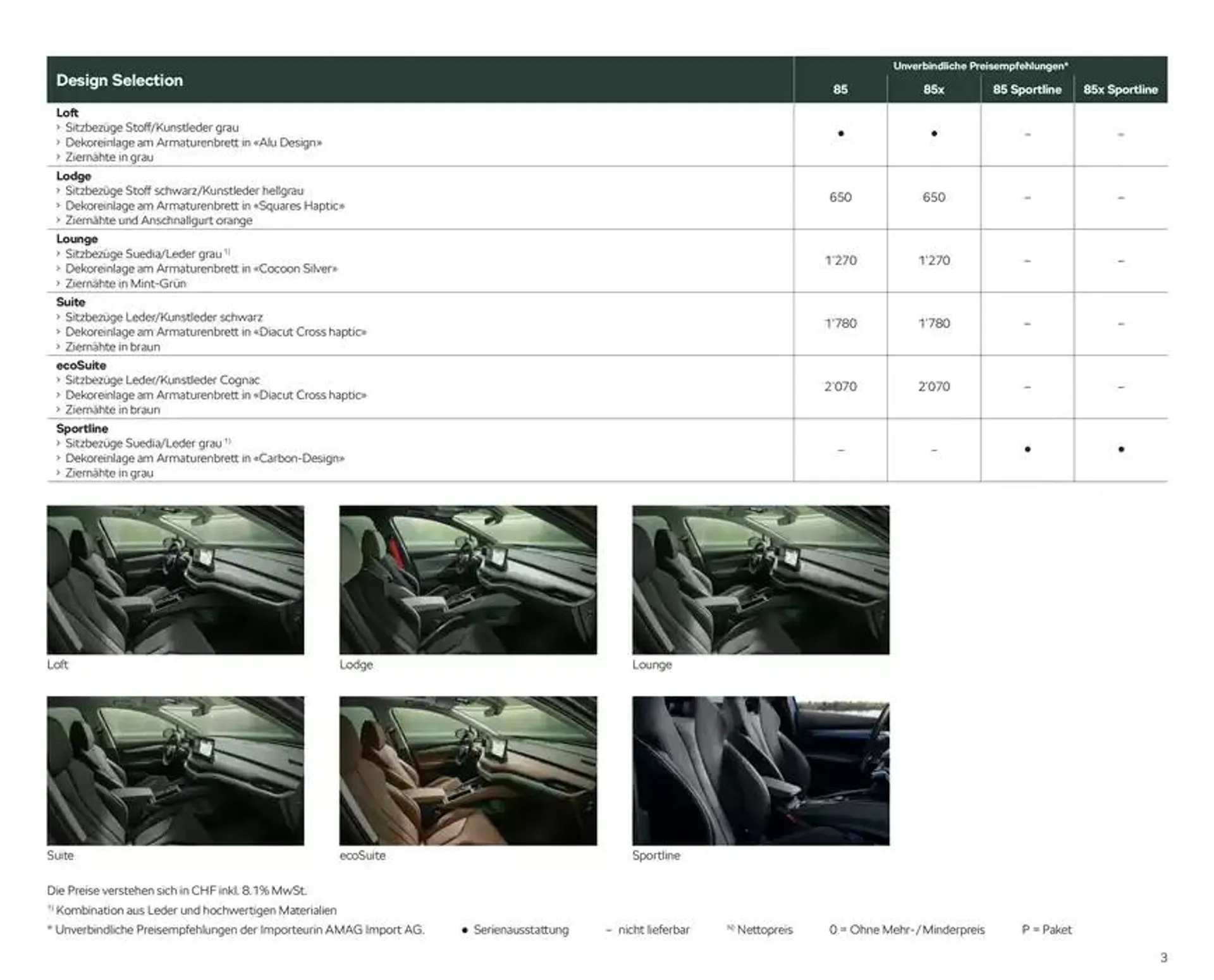Click Suite price 1'780 in 85x column
The width and height of the screenshot is (1214, 980).
(934, 324)
